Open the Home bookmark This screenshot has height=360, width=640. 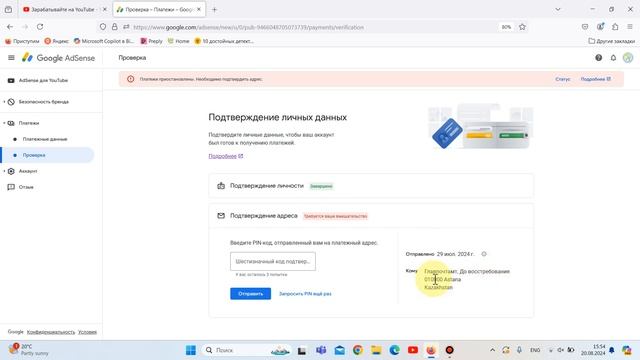pos(178,41)
